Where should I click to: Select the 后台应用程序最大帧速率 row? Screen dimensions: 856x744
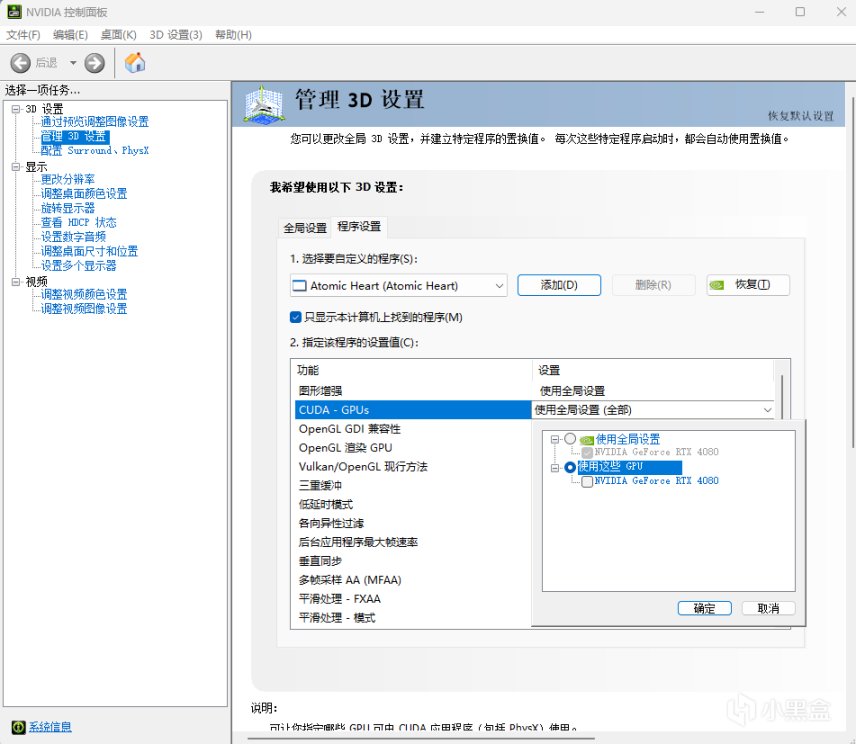(x=413, y=542)
